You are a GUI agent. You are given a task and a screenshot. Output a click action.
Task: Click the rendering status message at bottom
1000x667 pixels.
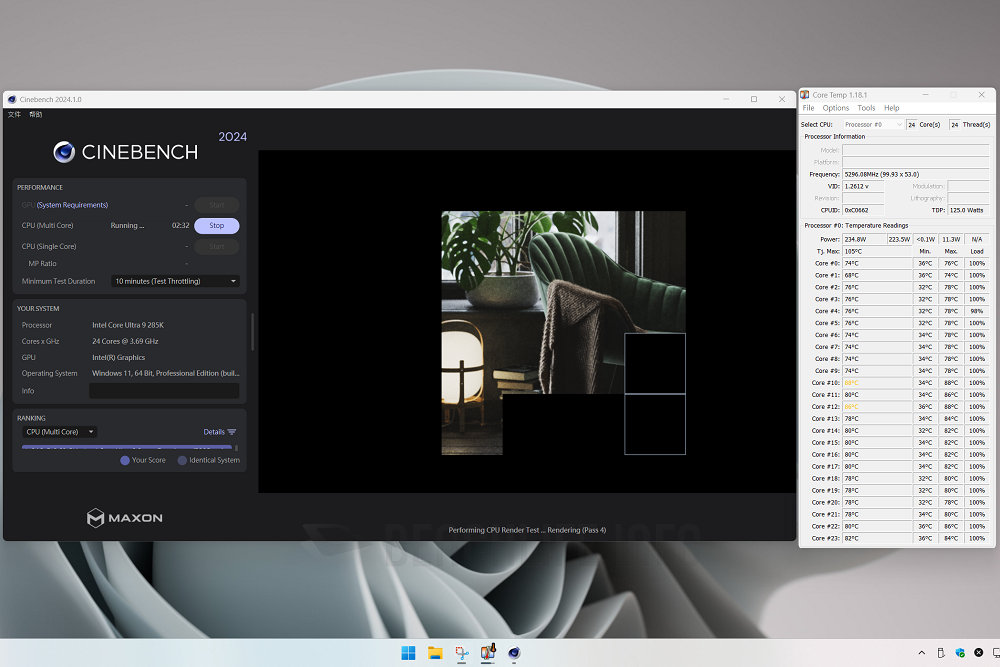pos(527,530)
